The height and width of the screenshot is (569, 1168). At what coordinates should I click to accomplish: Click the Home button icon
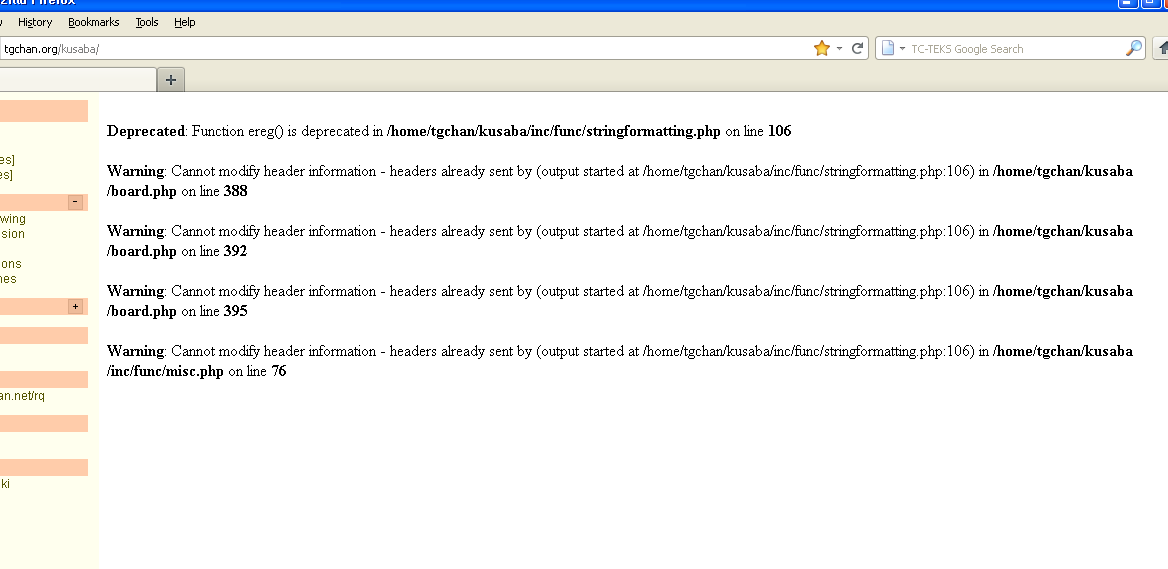pos(1162,48)
